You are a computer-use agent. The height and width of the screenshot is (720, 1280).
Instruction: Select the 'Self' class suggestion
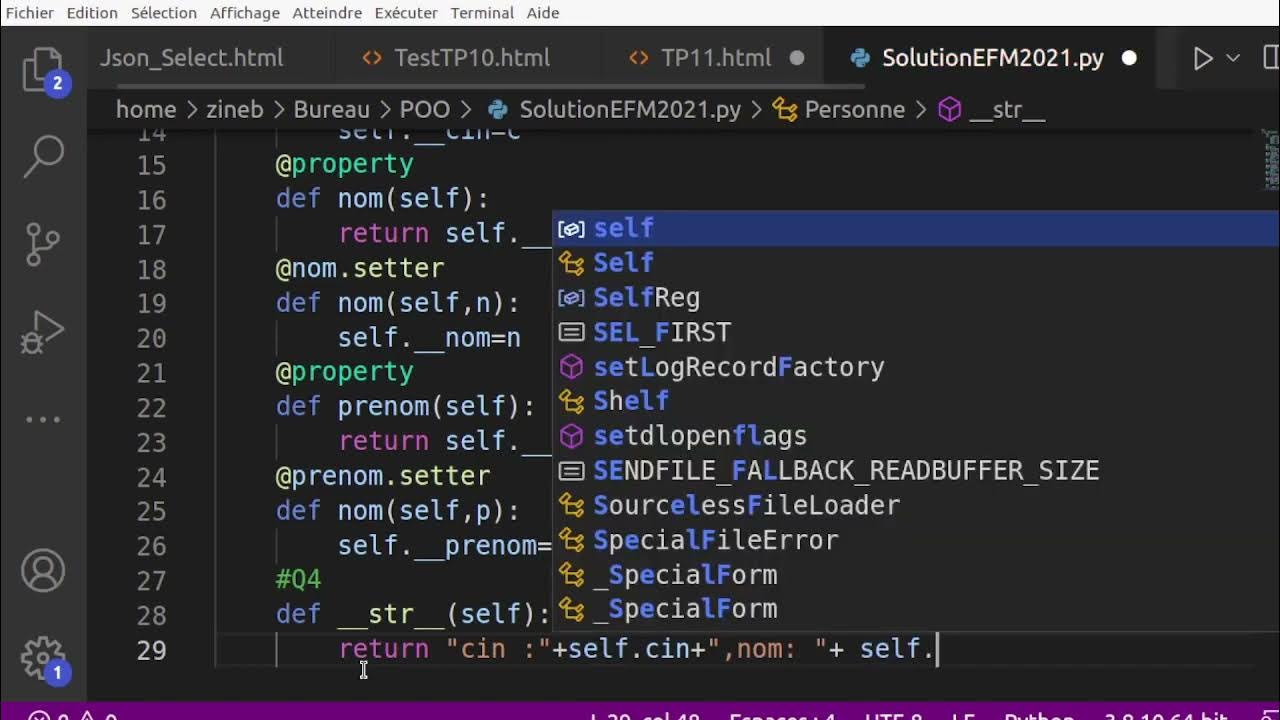point(917,263)
